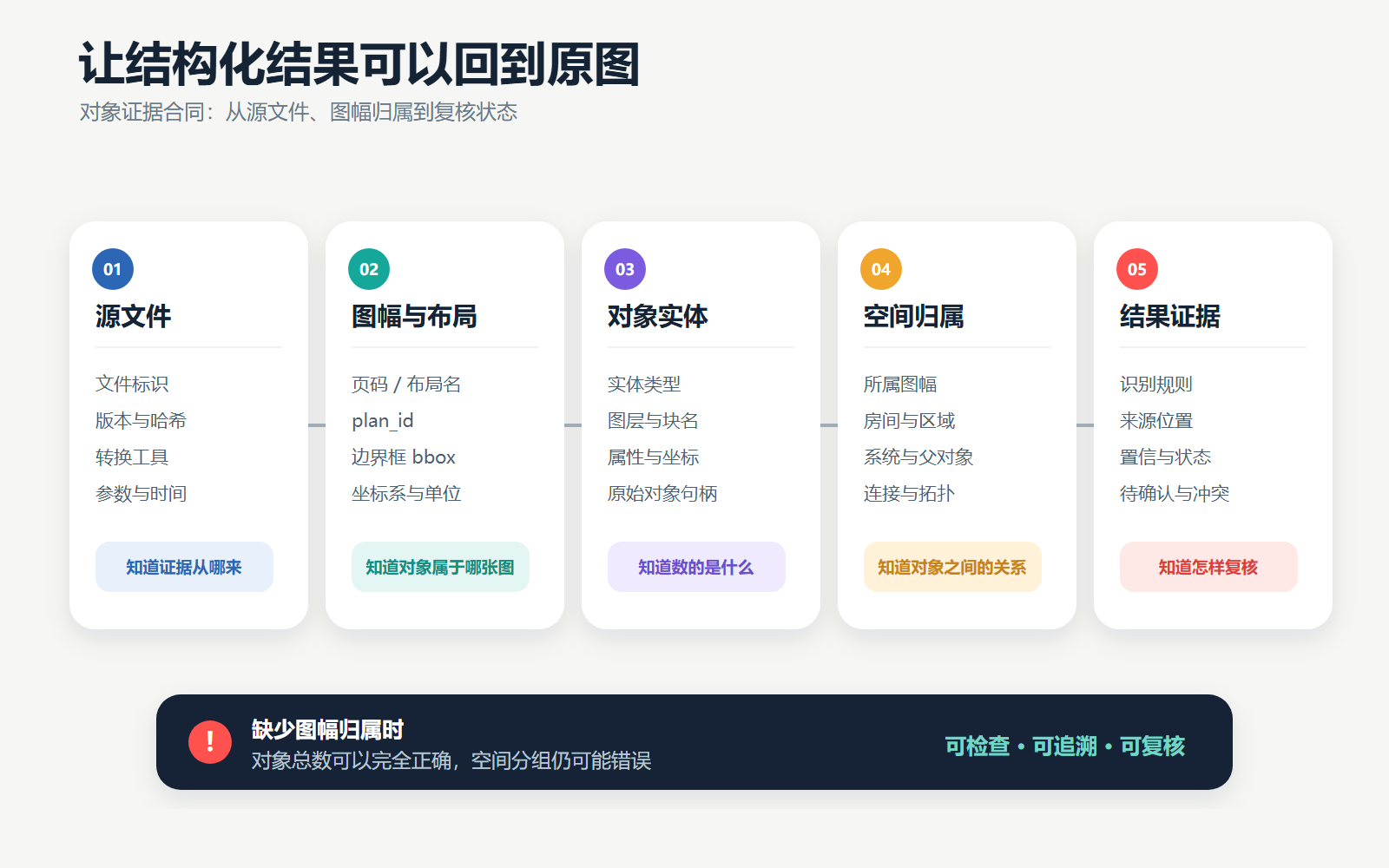Click the 缺少图幅归属时 banner heading
This screenshot has height=868, width=1389.
tap(327, 729)
